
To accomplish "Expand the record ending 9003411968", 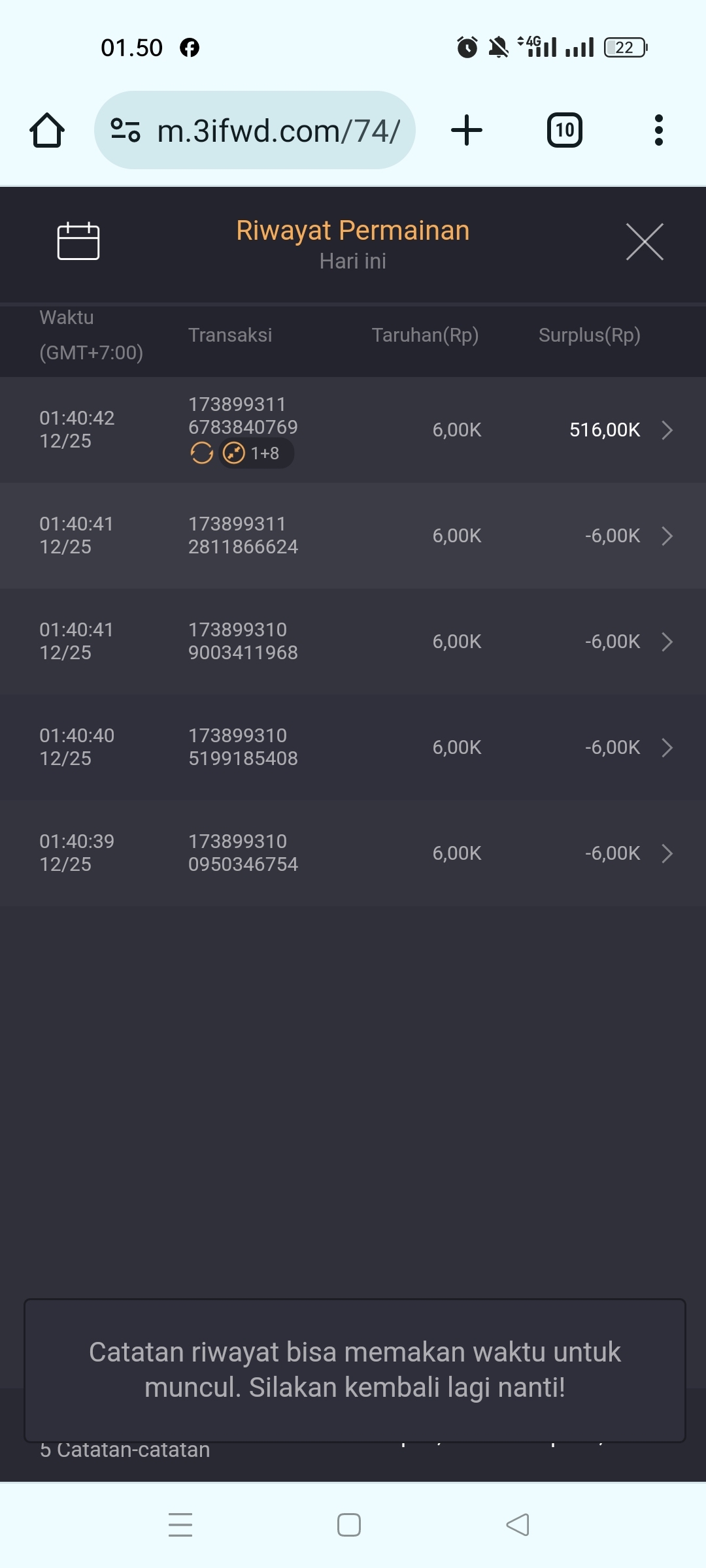I will click(667, 642).
